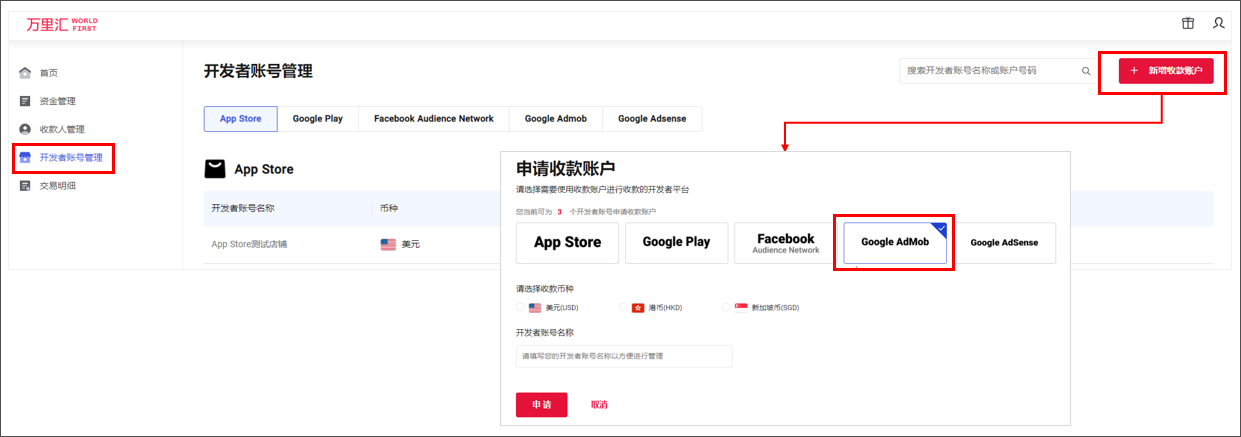Click the WorldFirst 万里汇 logo
This screenshot has height=437, width=1241.
[x=62, y=23]
